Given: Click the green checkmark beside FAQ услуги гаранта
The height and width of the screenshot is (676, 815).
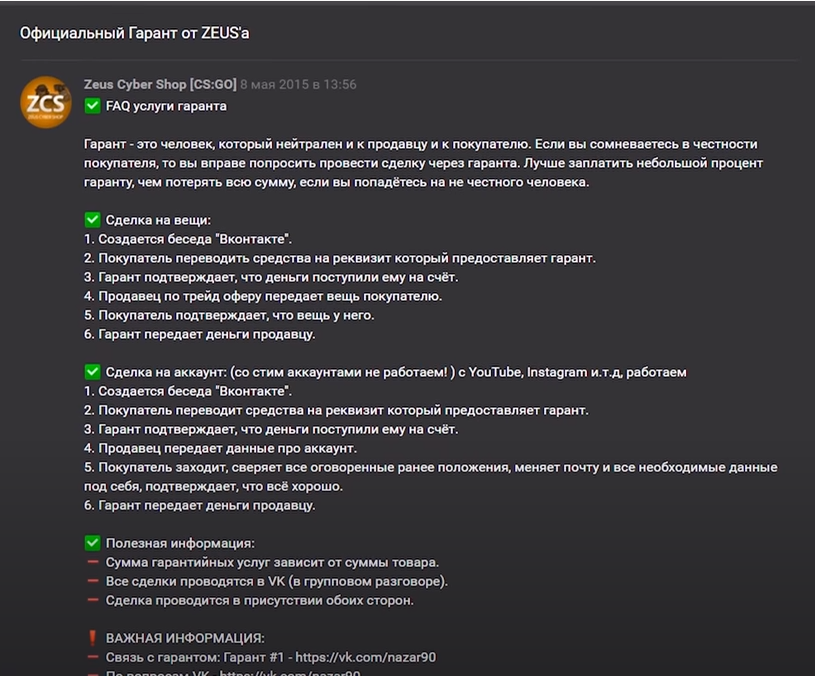Looking at the screenshot, I should click(x=92, y=105).
